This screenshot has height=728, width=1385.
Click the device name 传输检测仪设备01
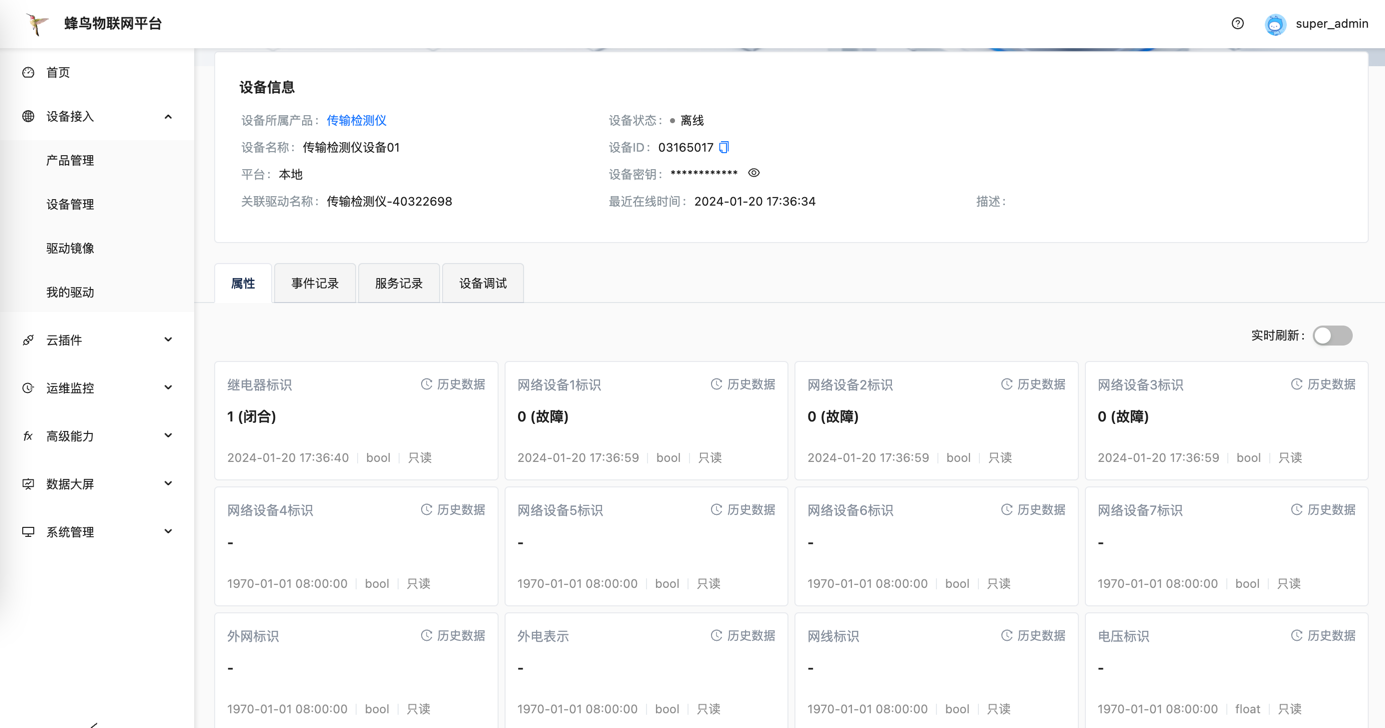(351, 147)
